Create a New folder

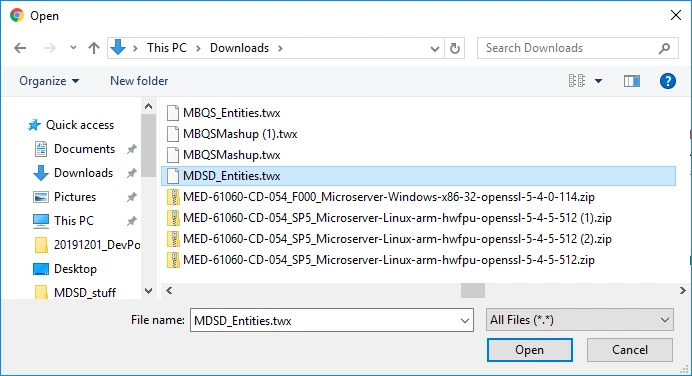pyautogui.click(x=139, y=81)
